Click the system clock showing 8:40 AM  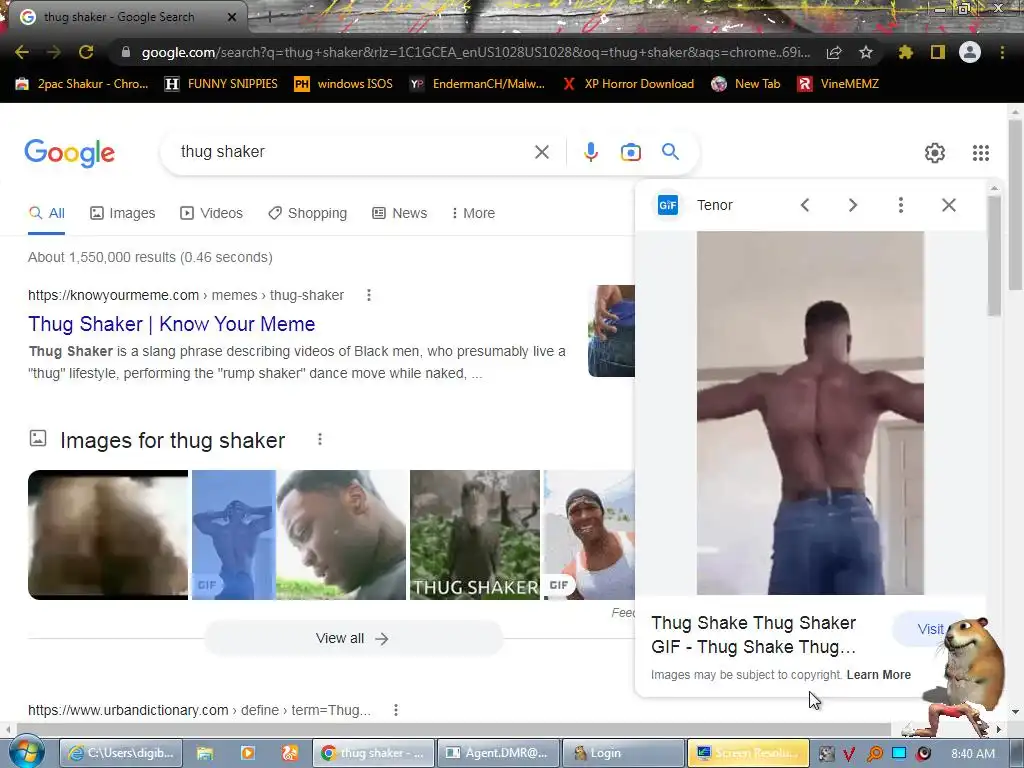(x=973, y=754)
